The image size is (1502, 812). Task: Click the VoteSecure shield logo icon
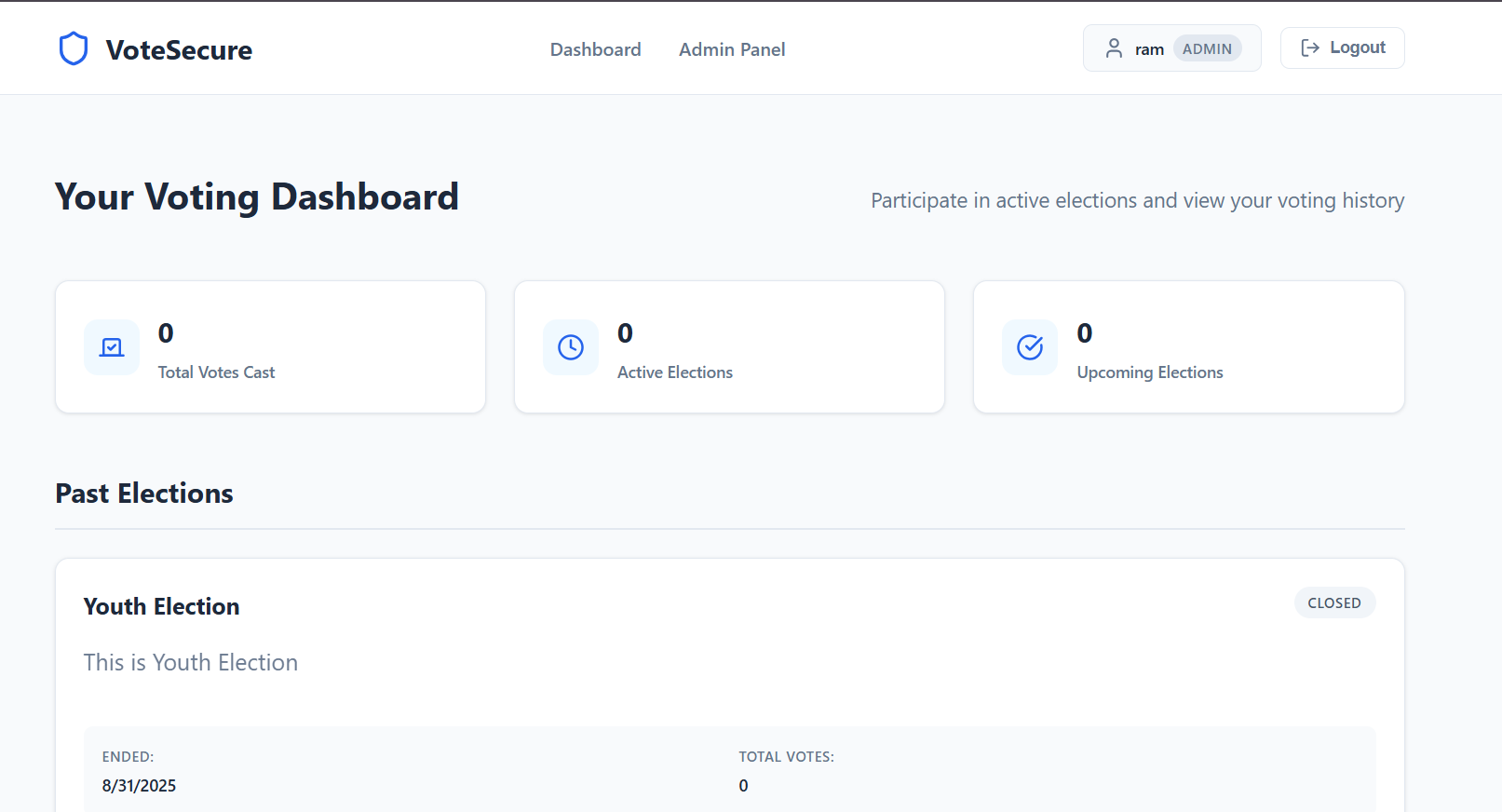coord(73,48)
